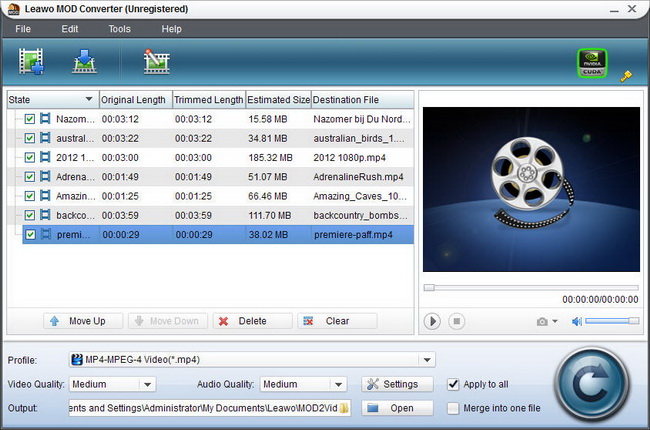Click the preview seek slider handle
The height and width of the screenshot is (430, 650).
(x=429, y=287)
